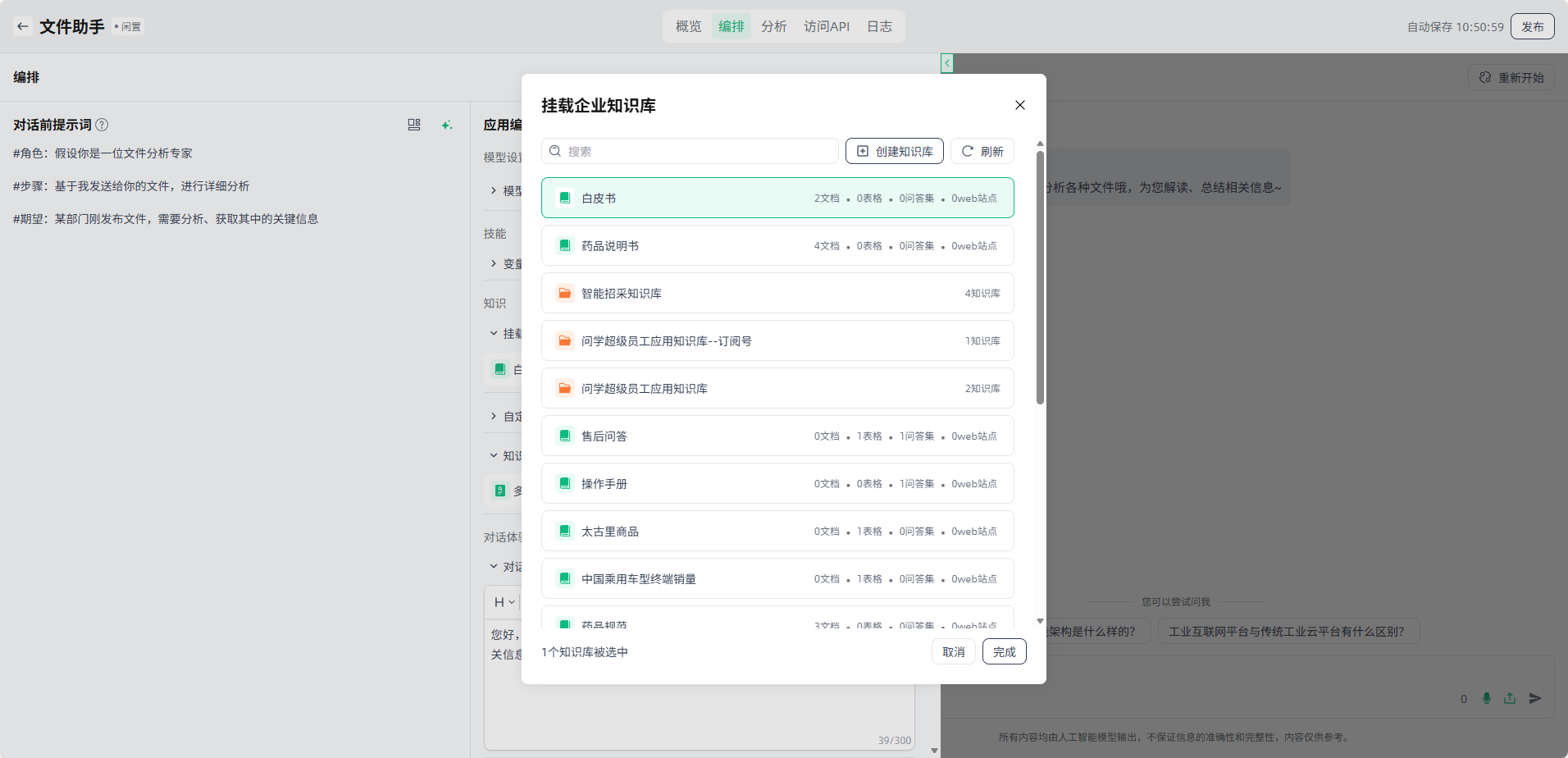
Task: Open the 访问API tab
Action: tap(826, 26)
